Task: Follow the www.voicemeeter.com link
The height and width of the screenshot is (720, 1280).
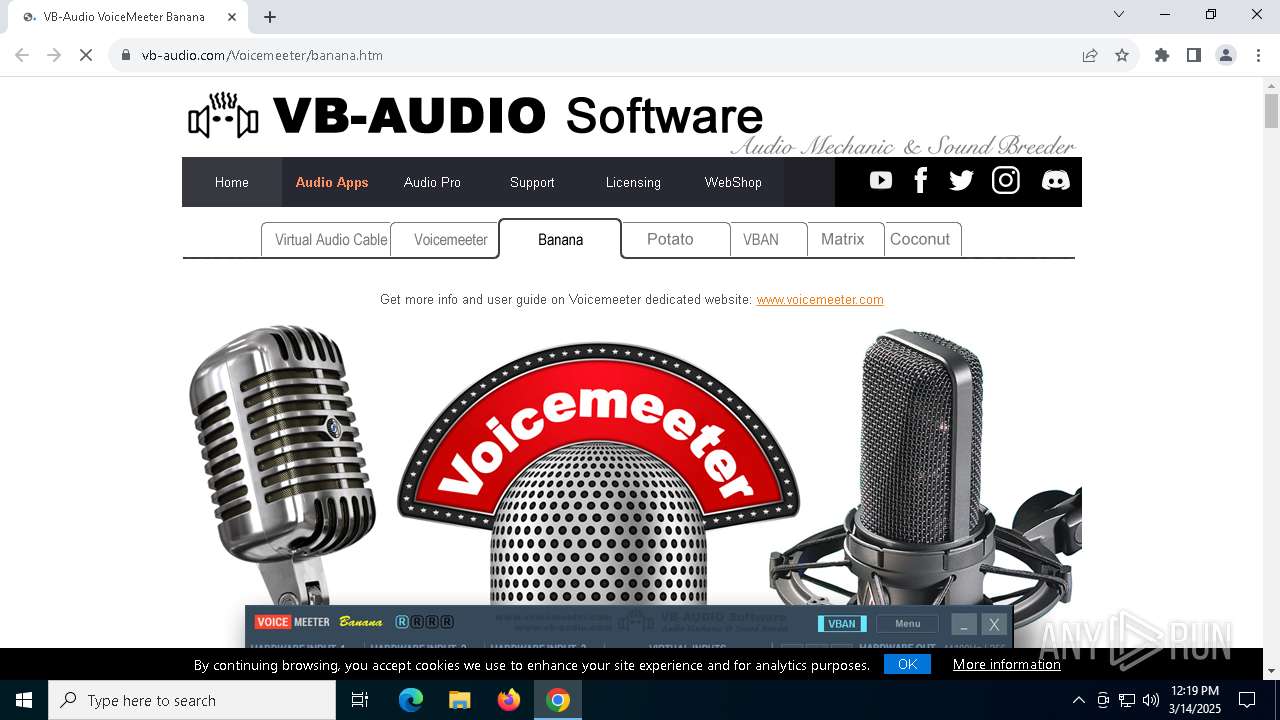Action: (820, 299)
